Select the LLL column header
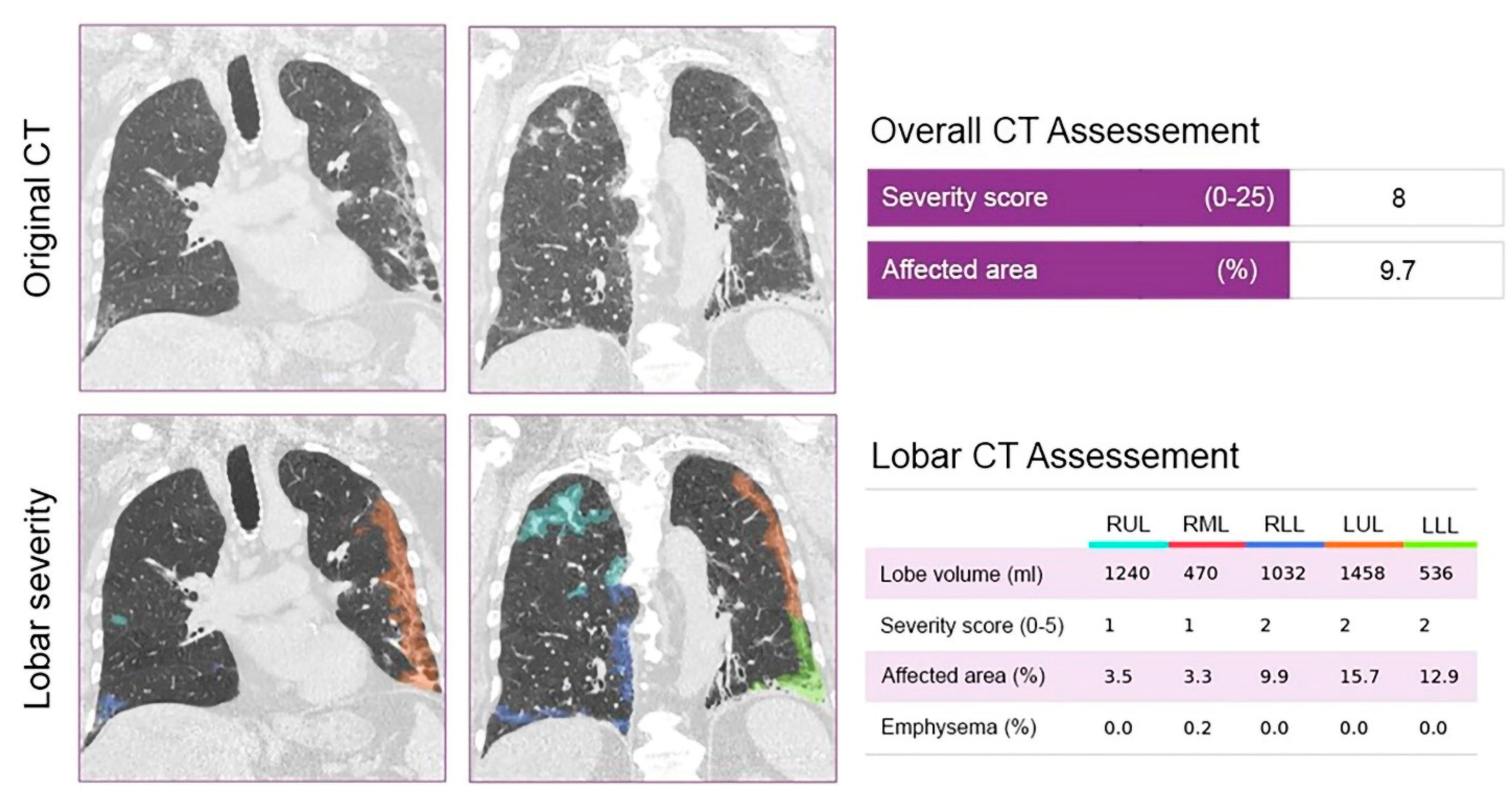 (1440, 525)
